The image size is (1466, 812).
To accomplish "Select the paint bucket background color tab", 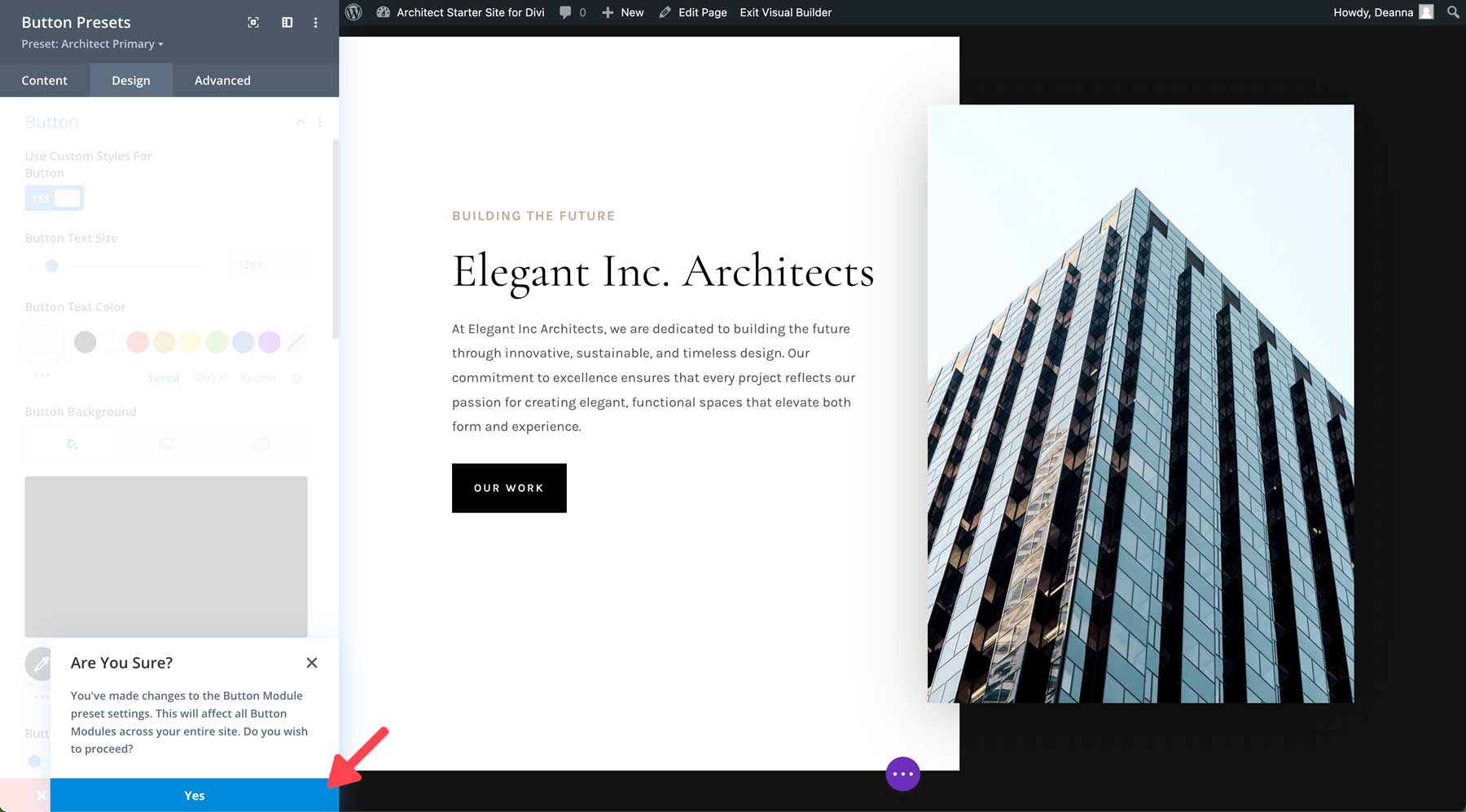I will coord(72,444).
